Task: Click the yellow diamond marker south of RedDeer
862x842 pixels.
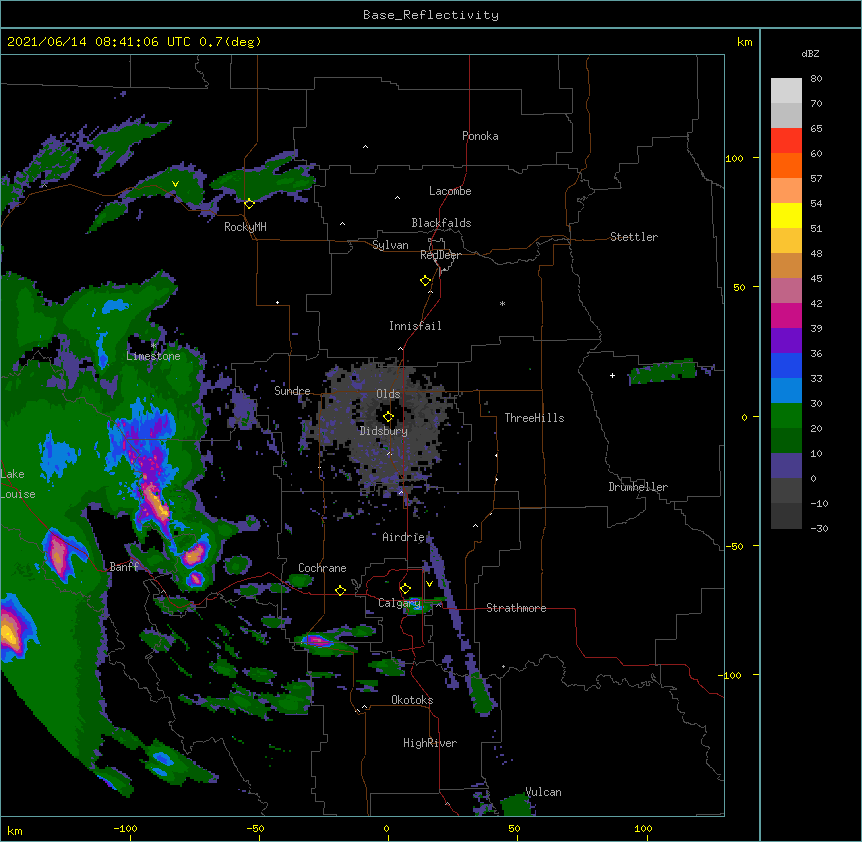Action: [x=425, y=281]
